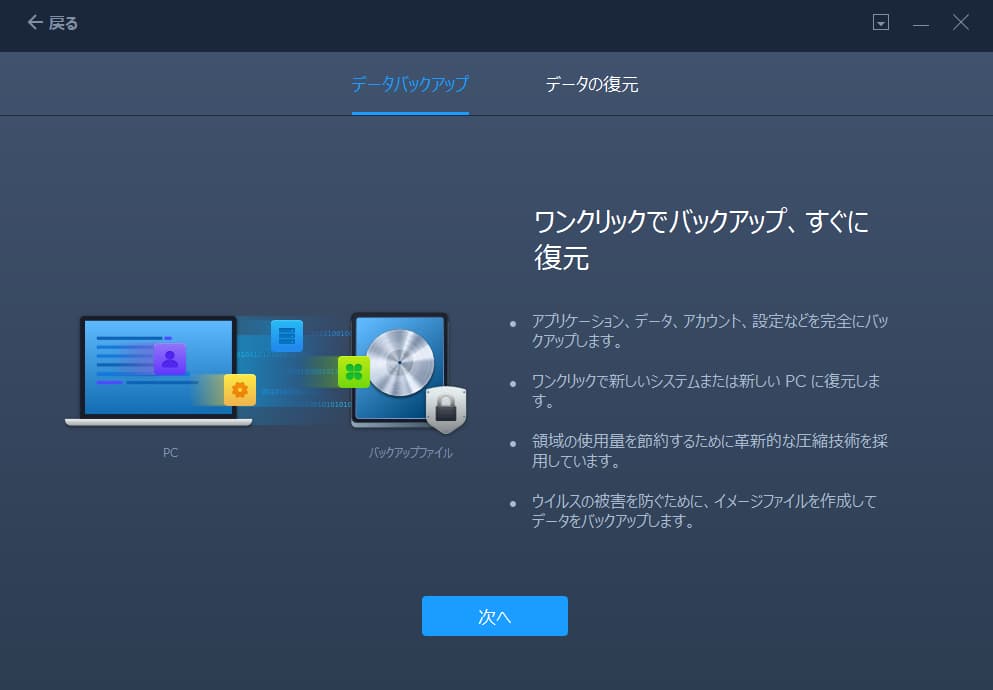The image size is (993, 690).
Task: Open the title bar dropdown menu icon
Action: click(881, 23)
